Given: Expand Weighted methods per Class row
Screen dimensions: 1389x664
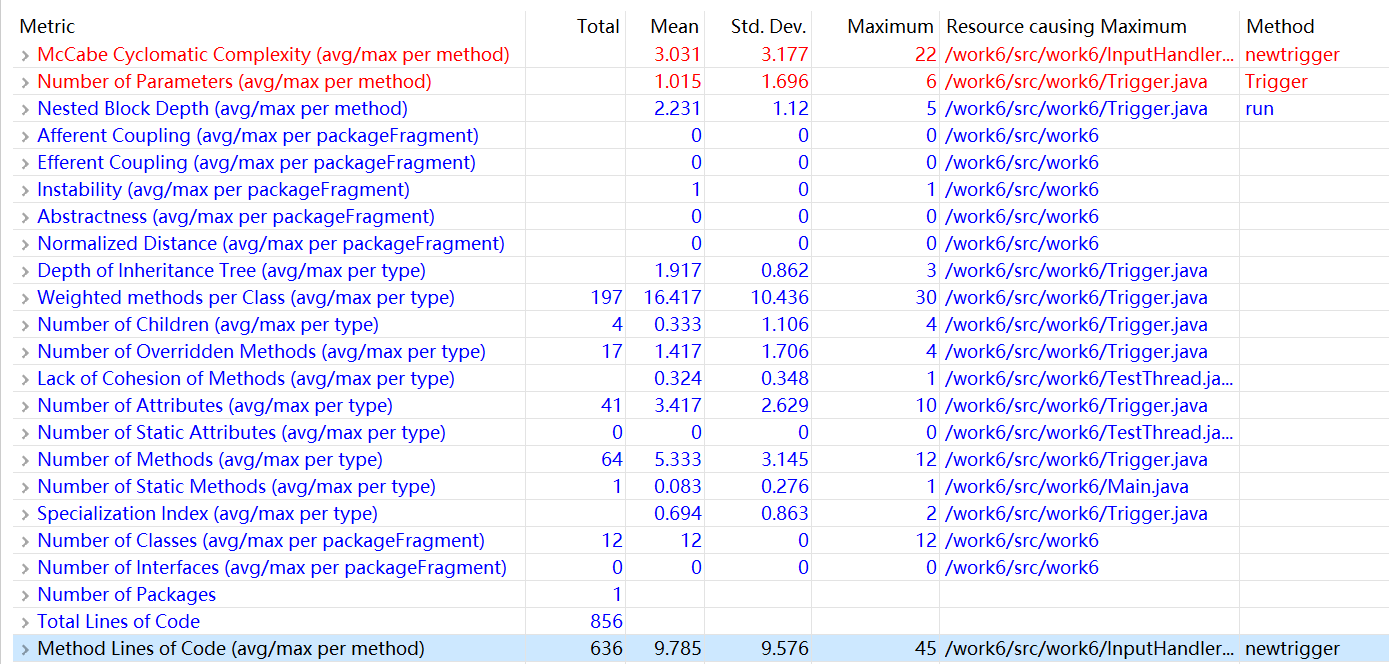Looking at the screenshot, I should click(x=25, y=298).
